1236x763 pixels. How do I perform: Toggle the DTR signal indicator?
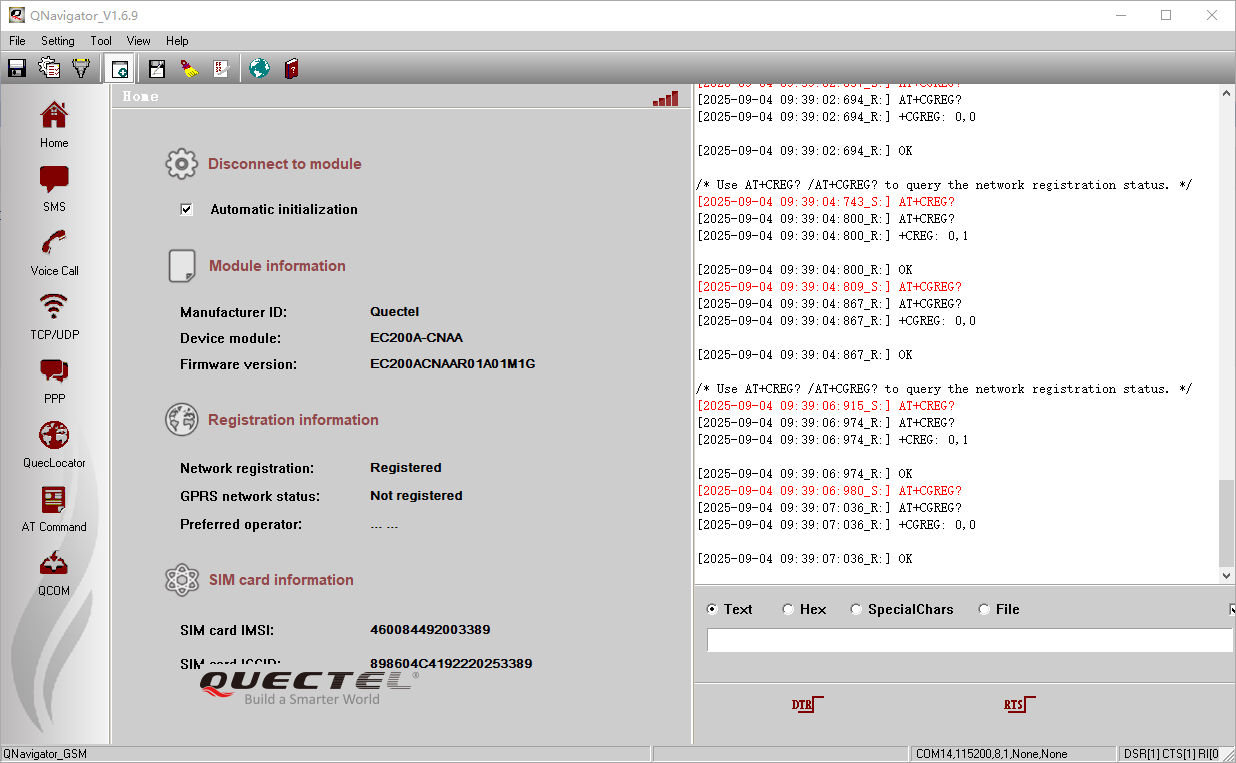[807, 704]
